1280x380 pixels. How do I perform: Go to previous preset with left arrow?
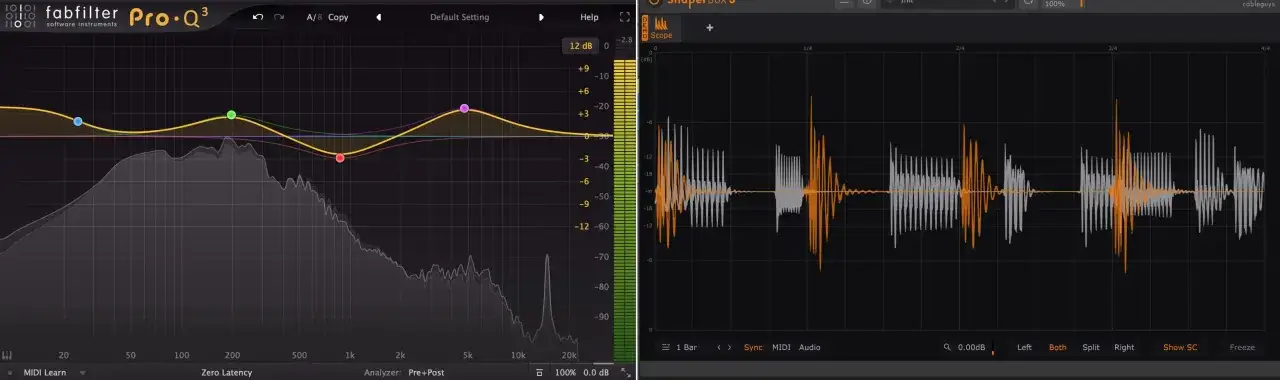point(378,17)
